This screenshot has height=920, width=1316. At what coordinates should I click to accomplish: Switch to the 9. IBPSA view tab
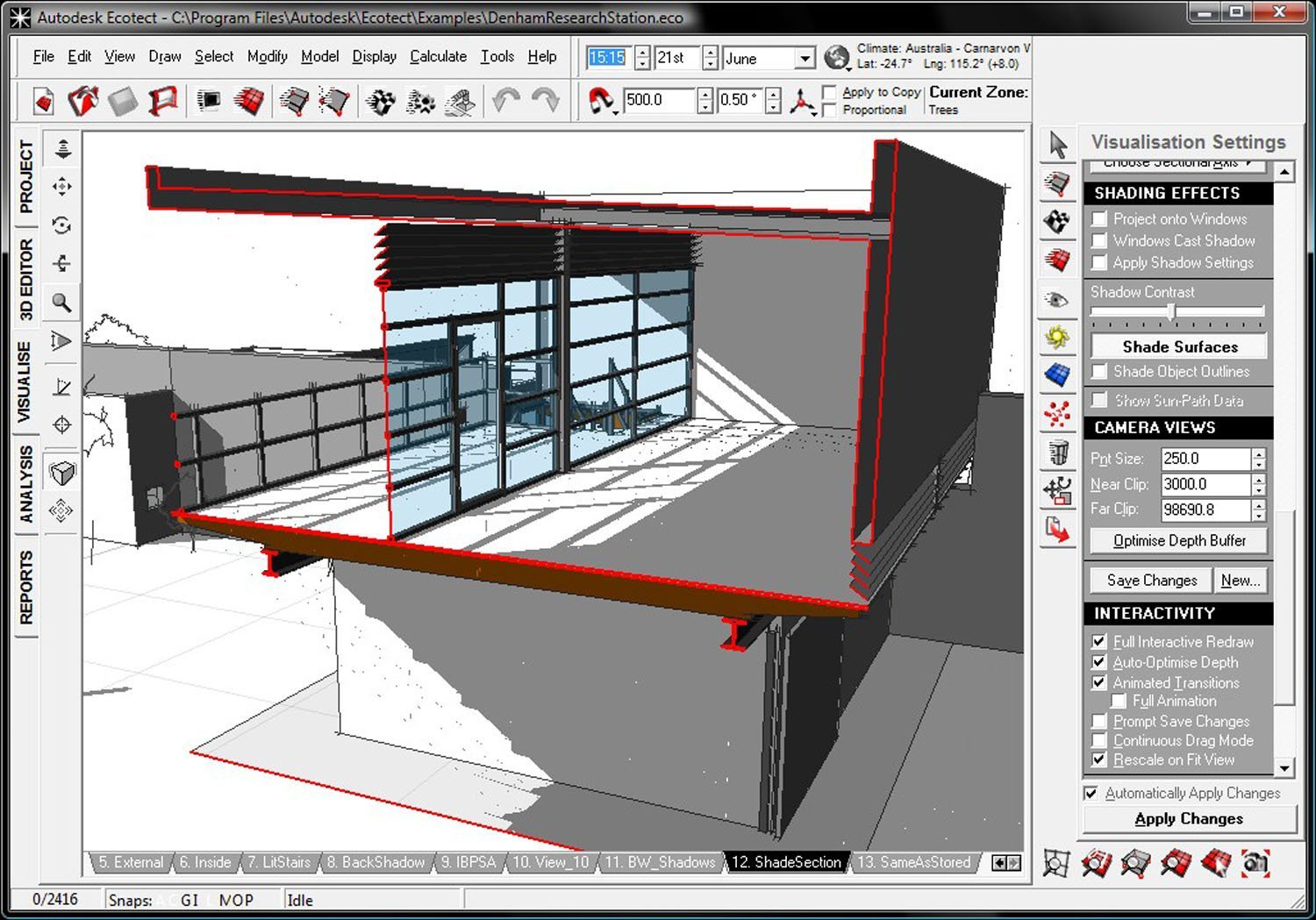pyautogui.click(x=468, y=862)
